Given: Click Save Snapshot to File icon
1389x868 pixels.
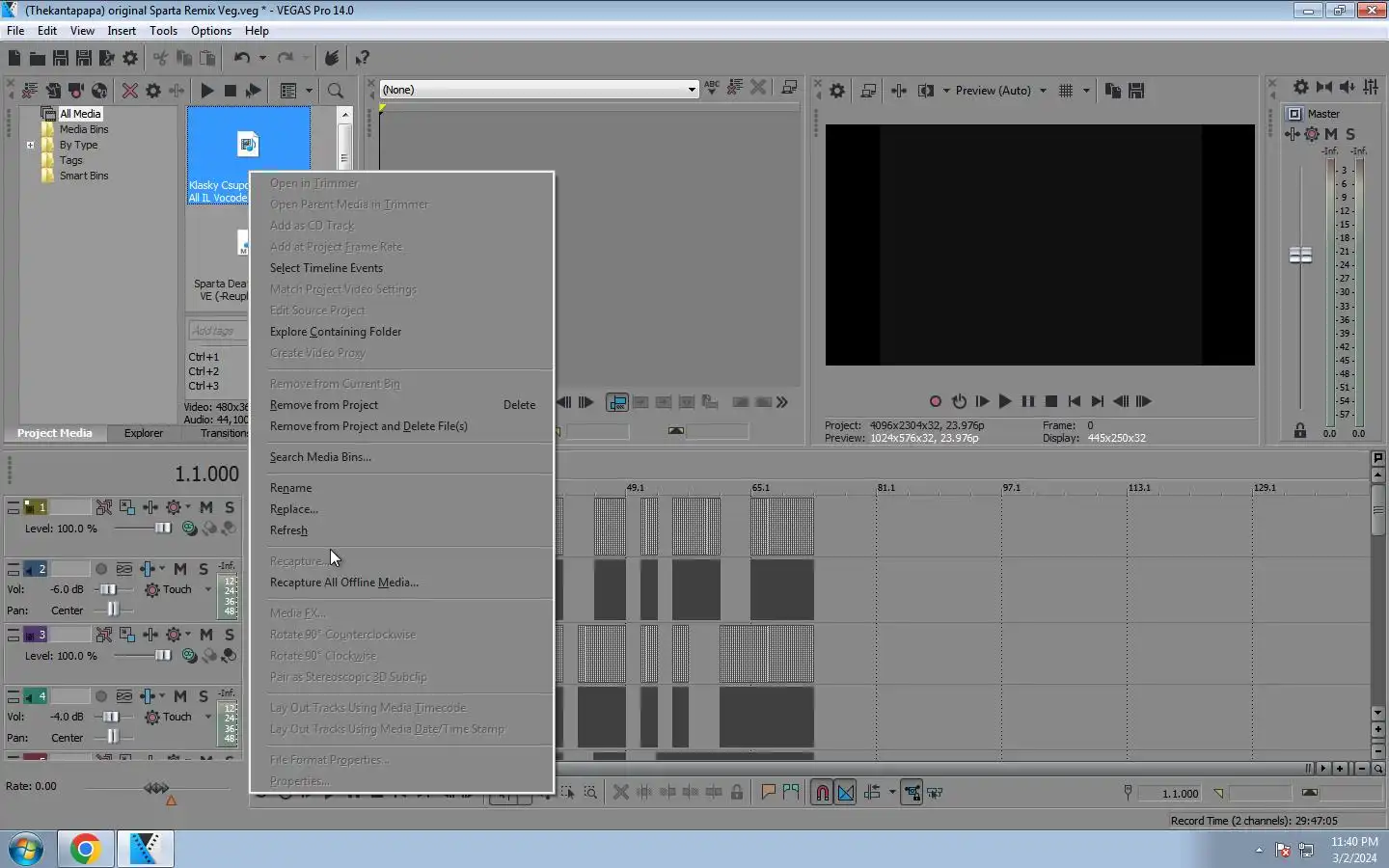Looking at the screenshot, I should click(x=1136, y=91).
